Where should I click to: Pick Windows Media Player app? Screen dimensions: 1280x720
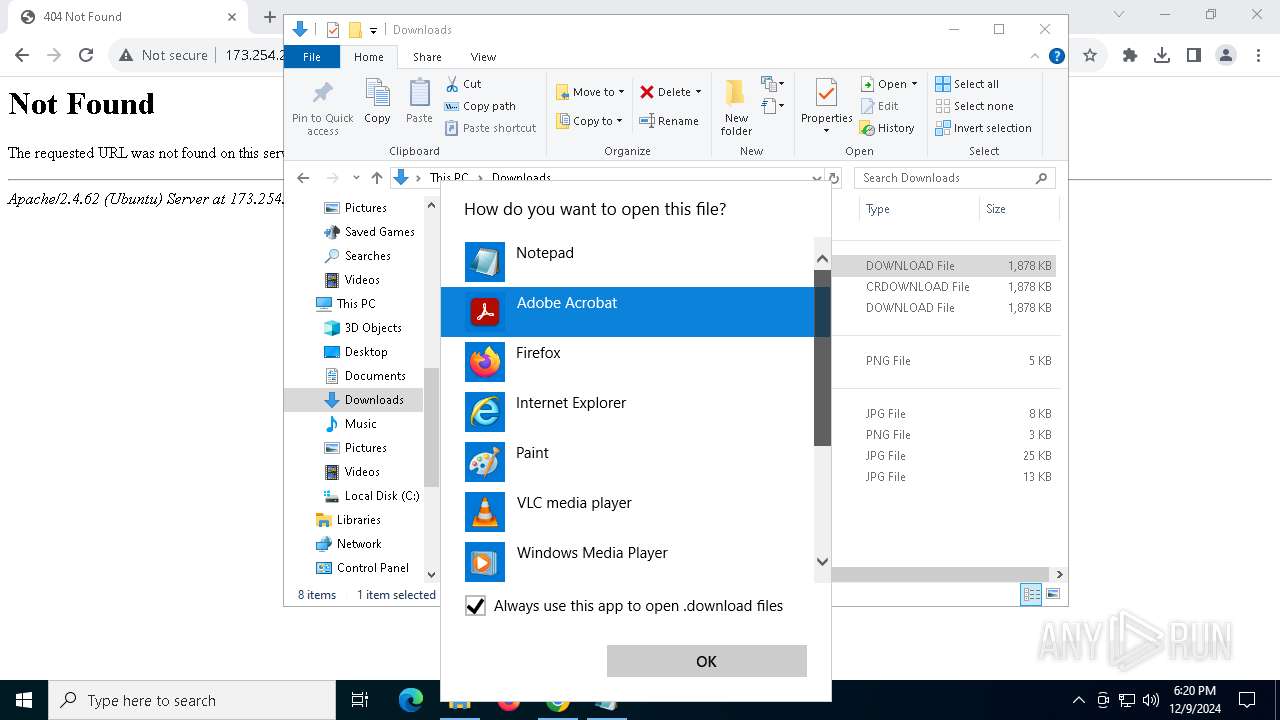click(x=627, y=562)
